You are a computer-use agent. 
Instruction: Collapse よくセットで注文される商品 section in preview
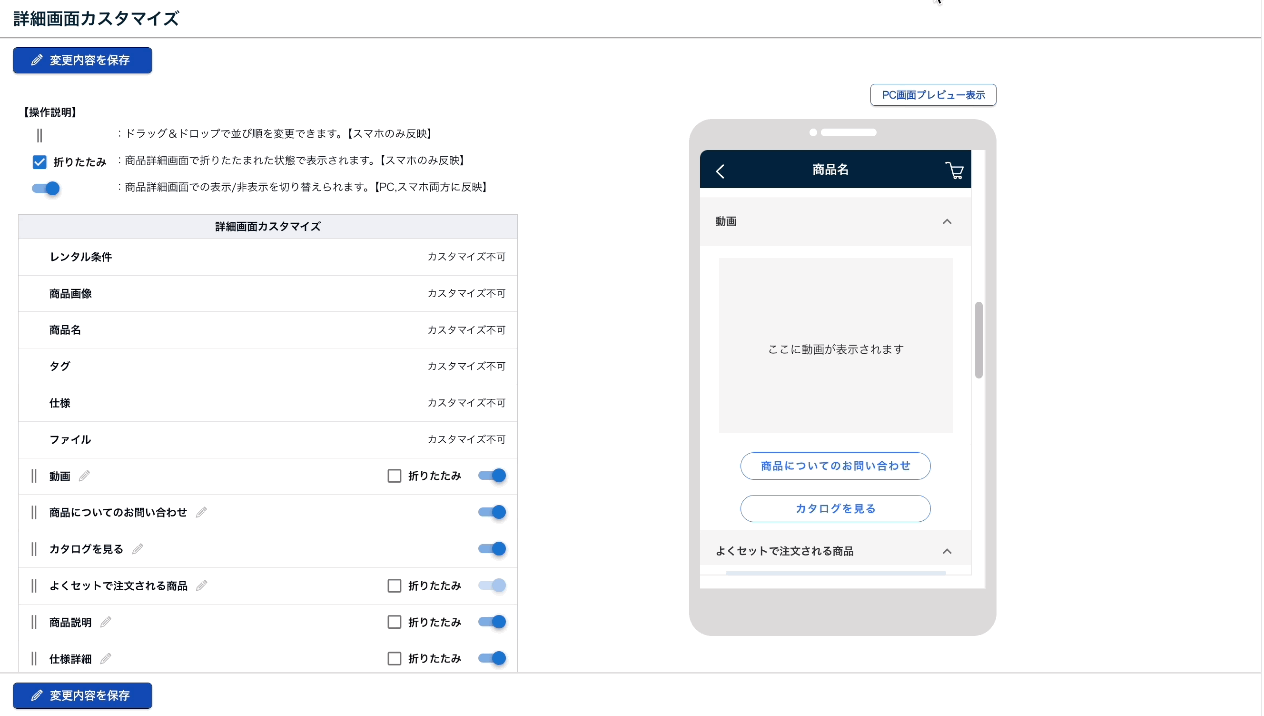coord(947,551)
